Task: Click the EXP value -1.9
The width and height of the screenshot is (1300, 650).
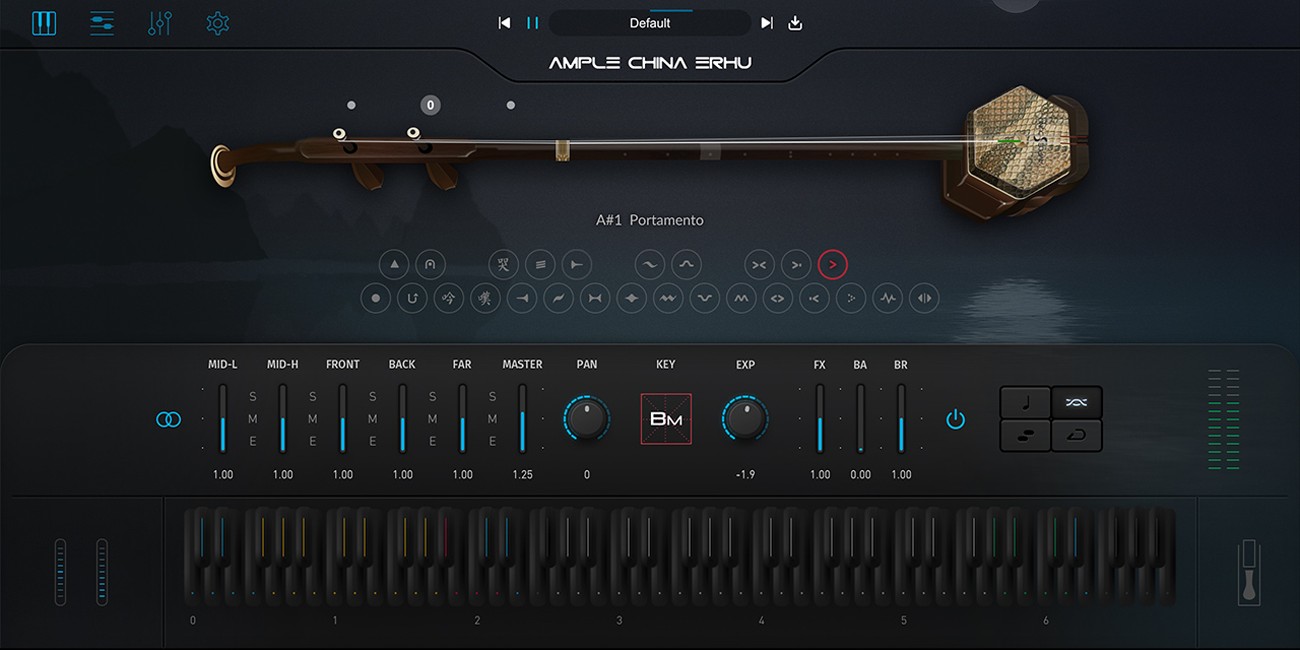Action: click(x=745, y=475)
